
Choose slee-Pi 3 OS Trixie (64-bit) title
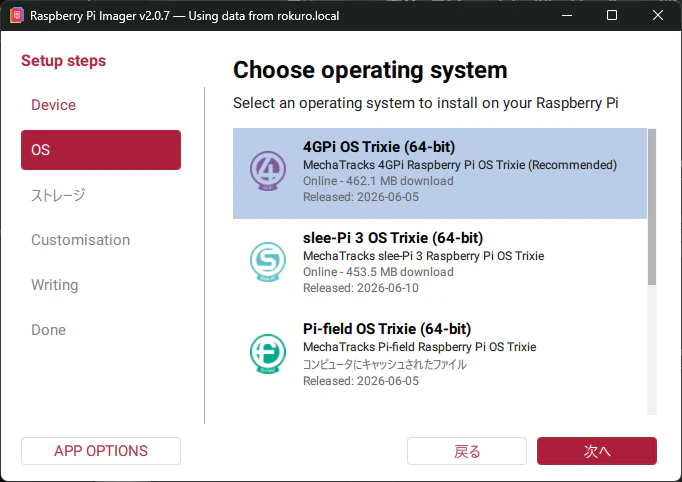393,238
